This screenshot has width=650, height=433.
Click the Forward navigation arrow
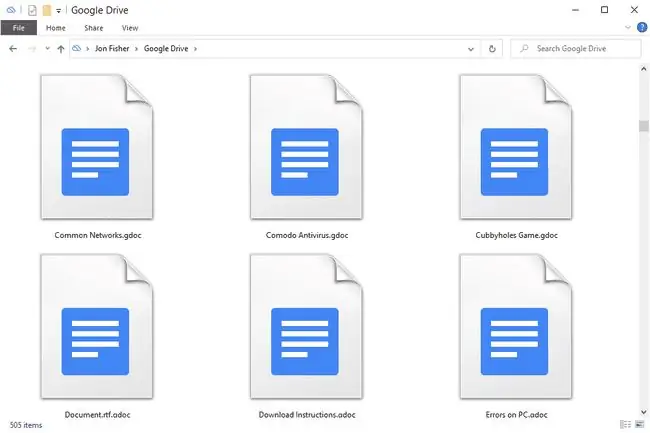[x=32, y=49]
